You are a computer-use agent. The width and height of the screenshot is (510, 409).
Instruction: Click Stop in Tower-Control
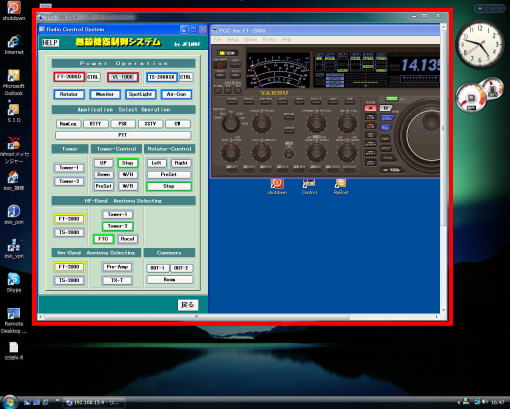pyautogui.click(x=128, y=163)
